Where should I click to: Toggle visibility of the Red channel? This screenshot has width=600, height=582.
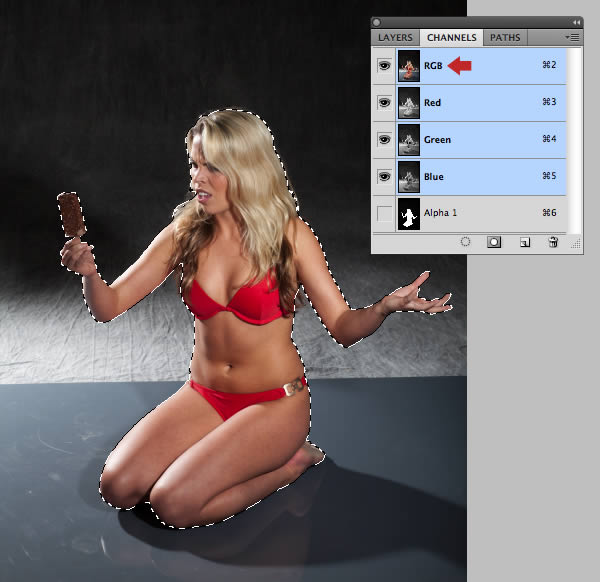[384, 103]
